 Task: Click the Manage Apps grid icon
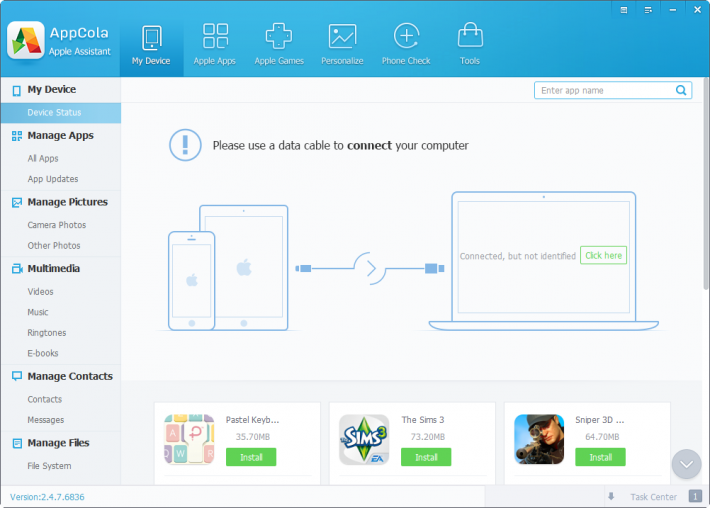click(x=17, y=136)
